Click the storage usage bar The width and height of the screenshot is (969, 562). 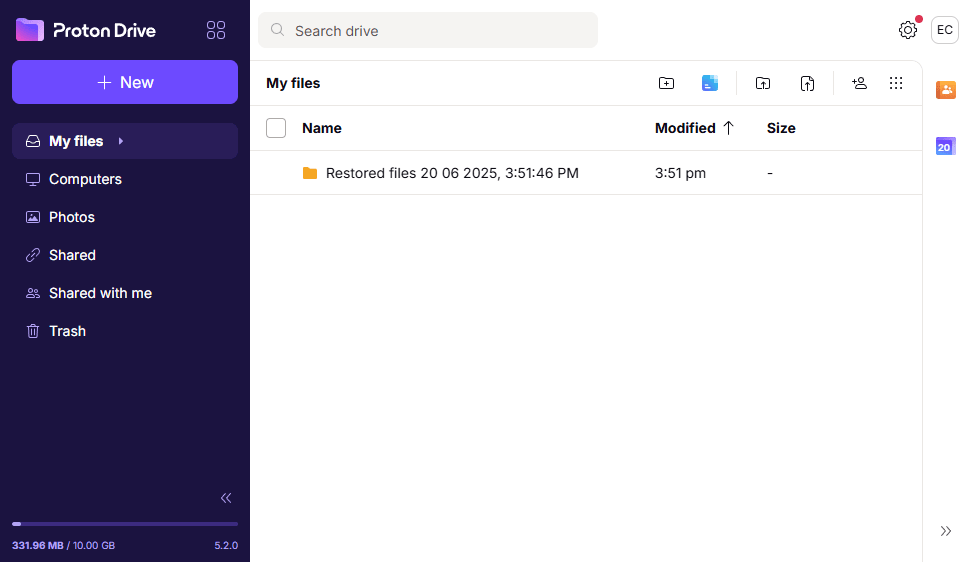click(125, 524)
